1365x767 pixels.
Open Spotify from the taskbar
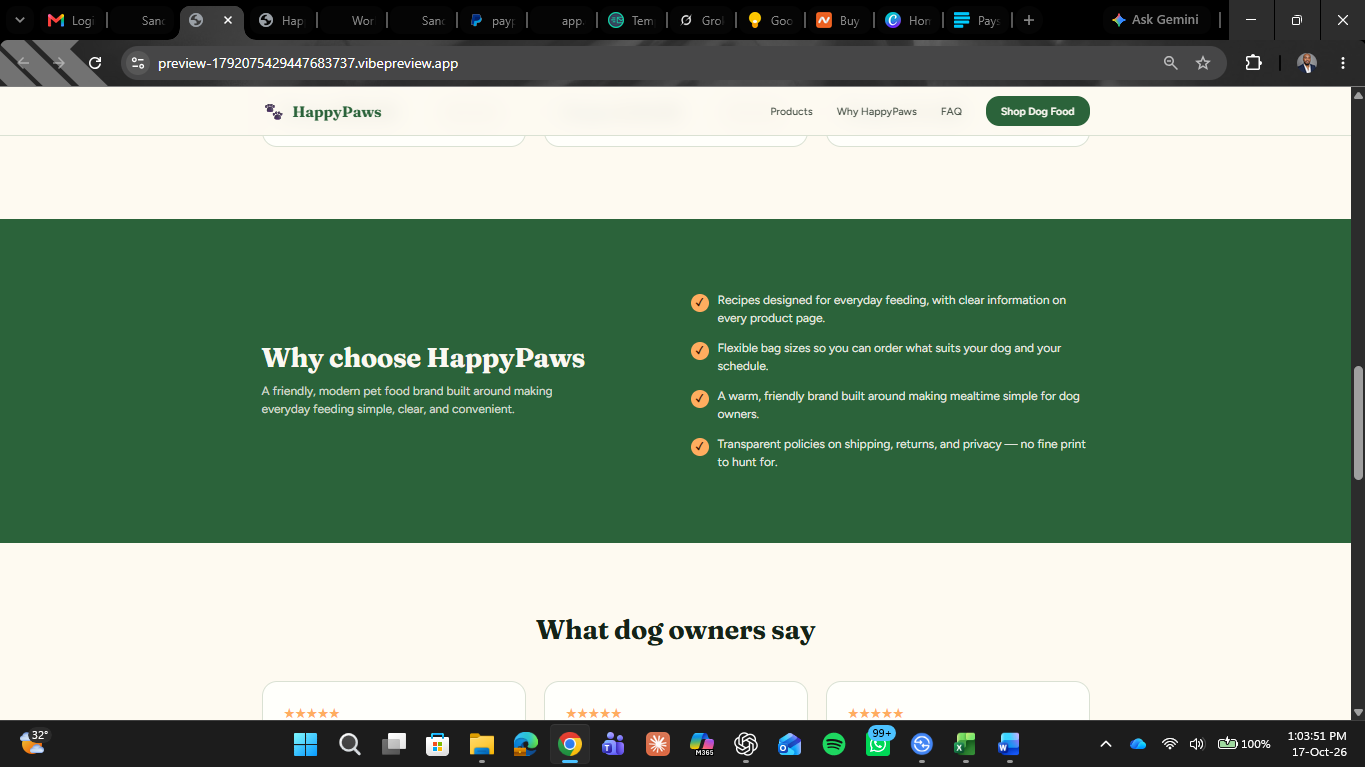tap(833, 744)
